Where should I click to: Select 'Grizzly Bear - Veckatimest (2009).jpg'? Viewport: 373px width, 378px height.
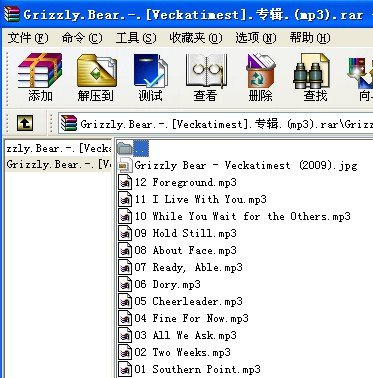tap(246, 165)
